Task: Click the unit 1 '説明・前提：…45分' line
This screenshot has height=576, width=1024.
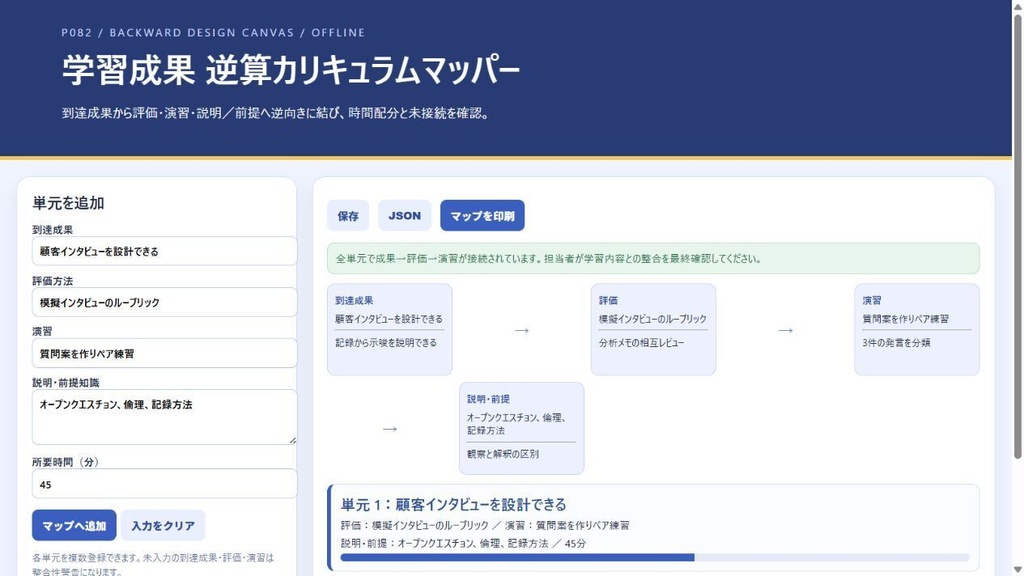Action: (463, 543)
